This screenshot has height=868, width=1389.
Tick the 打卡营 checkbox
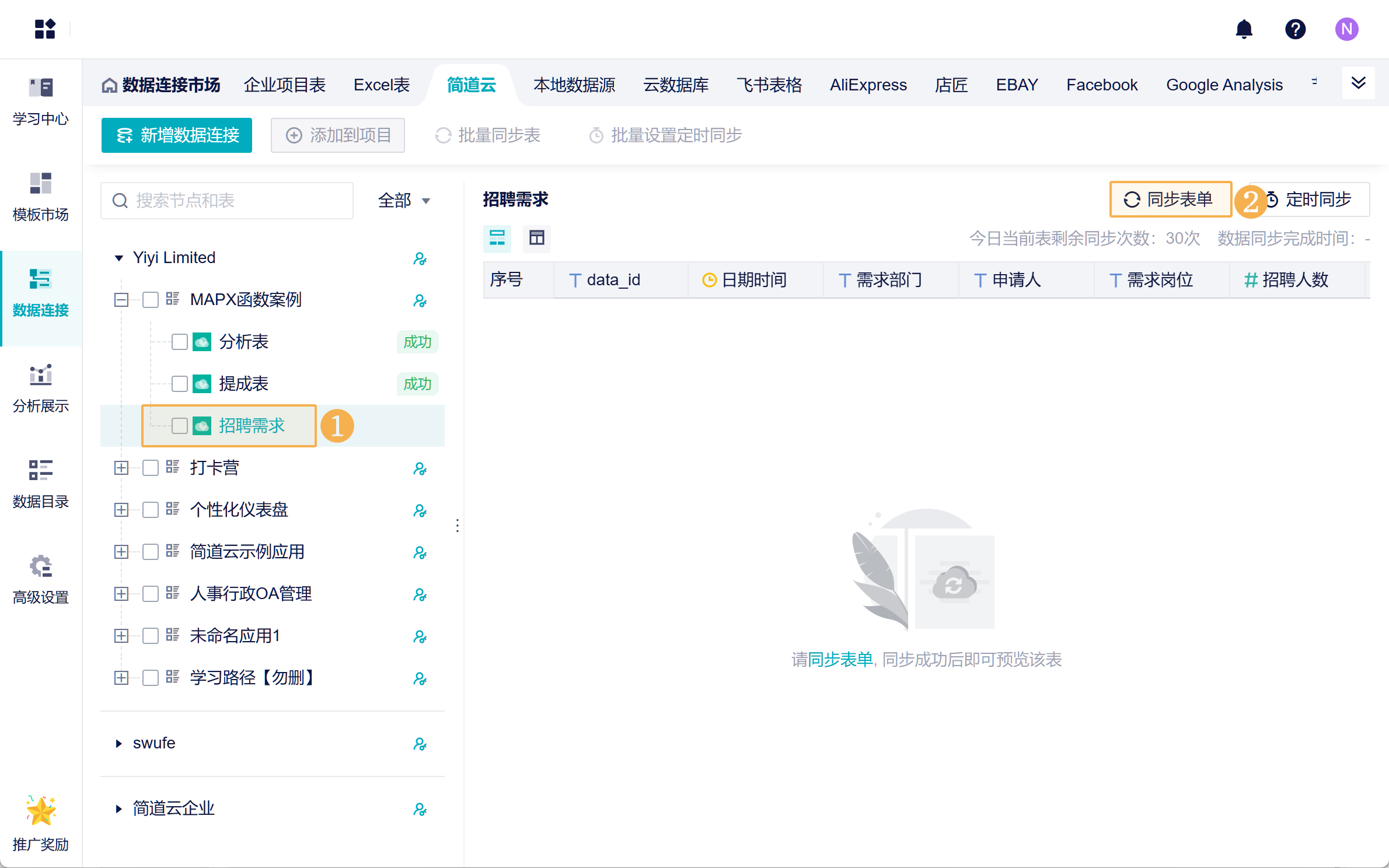(x=151, y=468)
